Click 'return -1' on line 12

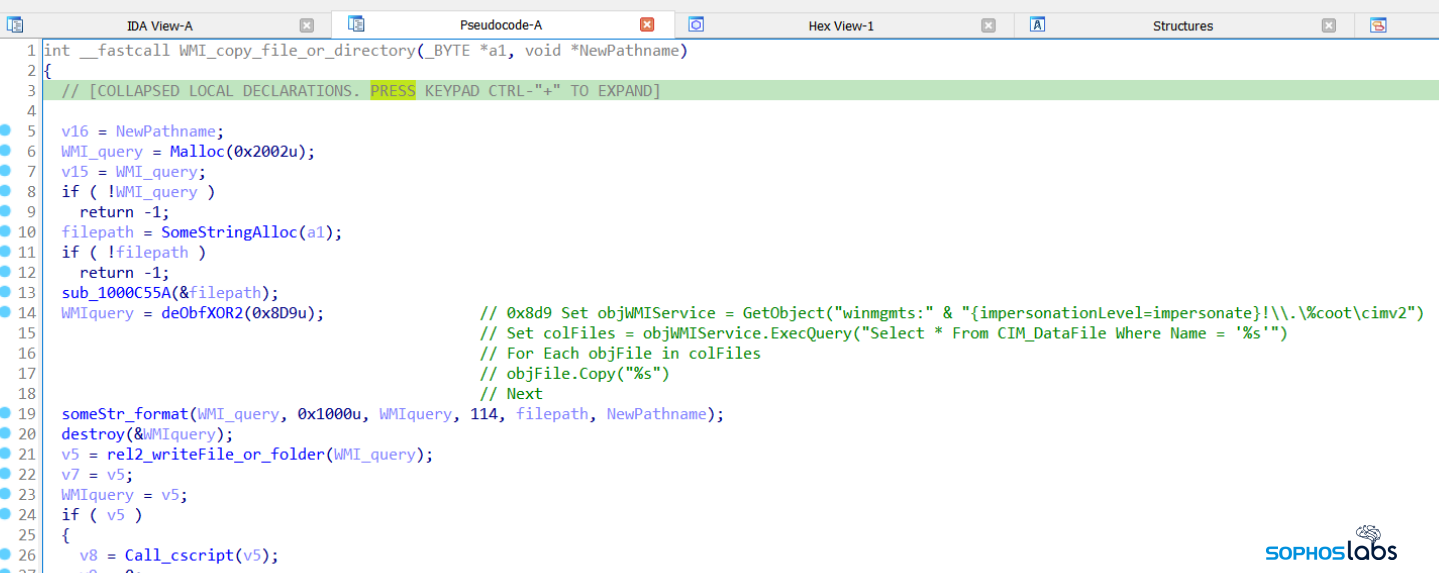coord(120,273)
